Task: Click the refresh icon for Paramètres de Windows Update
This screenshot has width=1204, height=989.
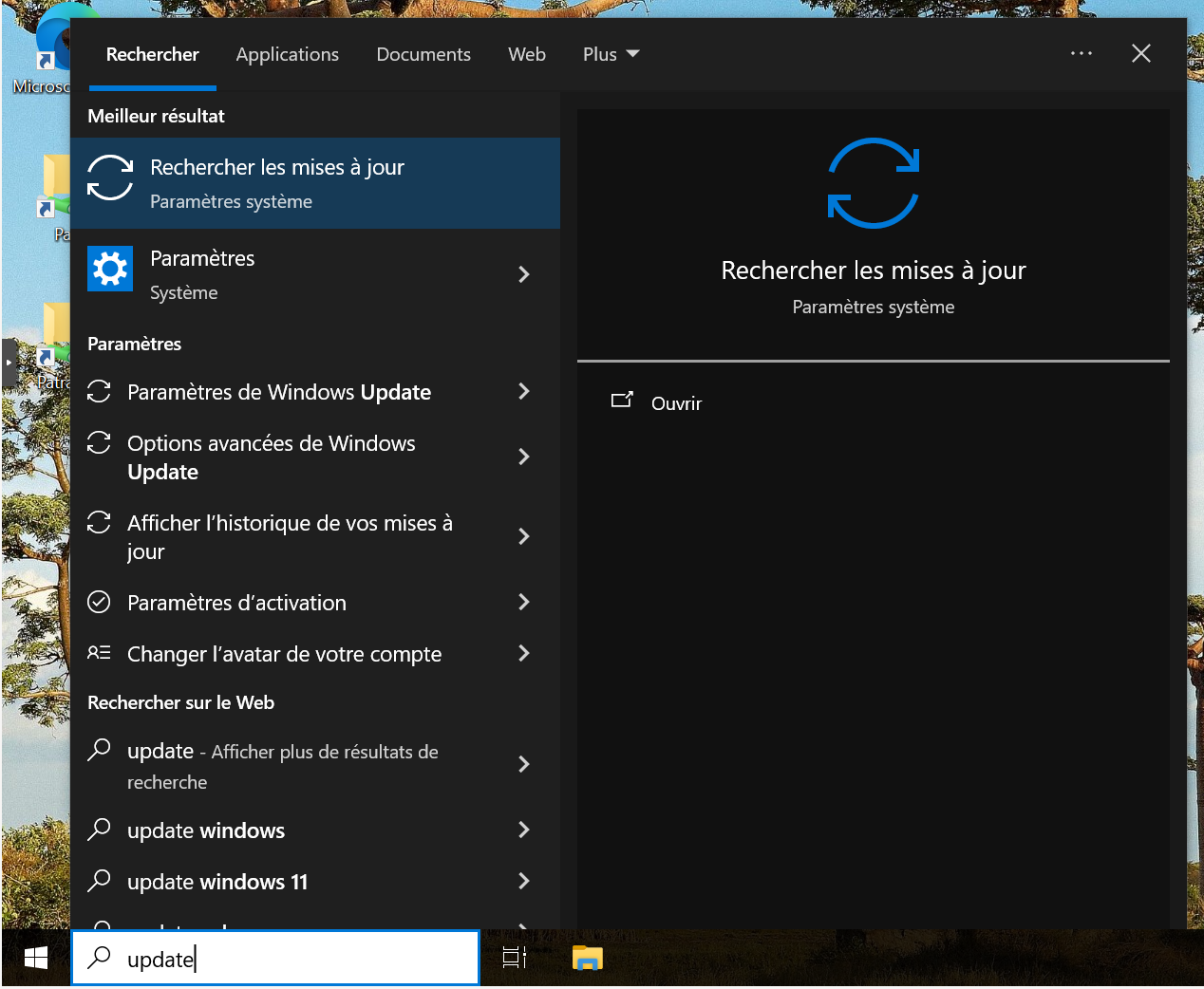Action: coord(99,391)
